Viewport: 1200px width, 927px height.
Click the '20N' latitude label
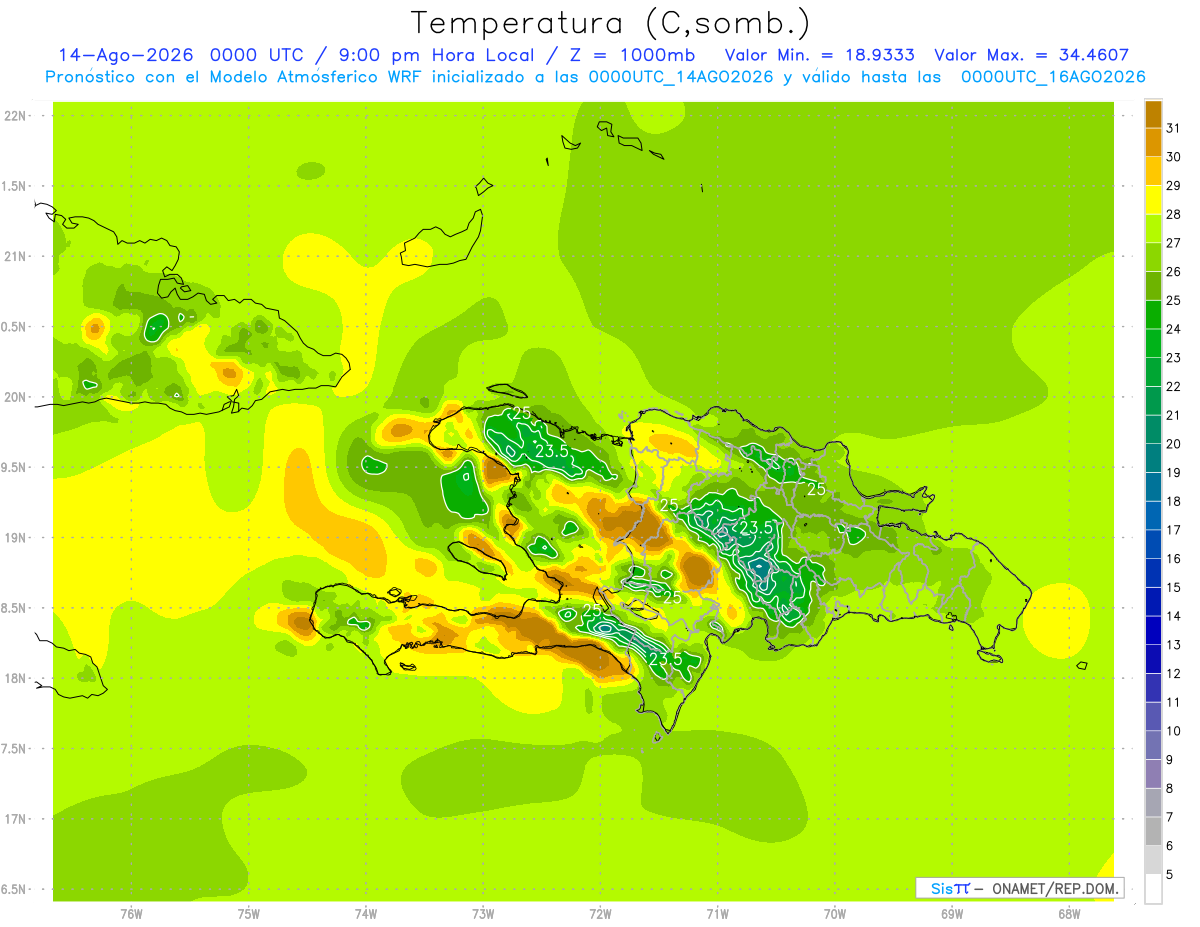point(14,397)
